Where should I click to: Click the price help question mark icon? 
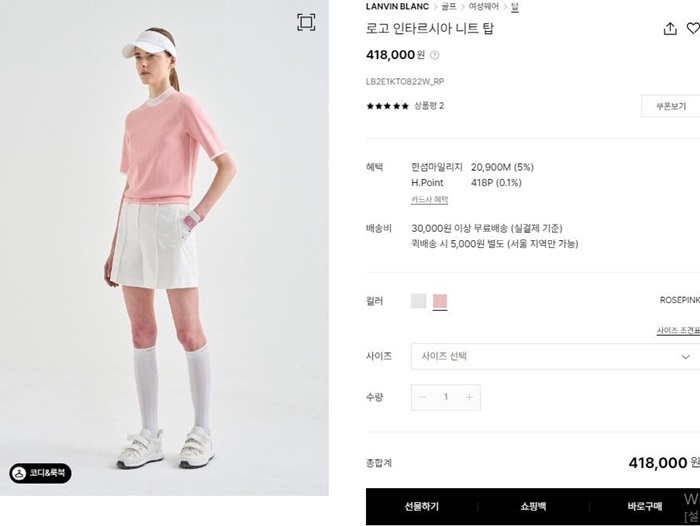click(x=434, y=55)
